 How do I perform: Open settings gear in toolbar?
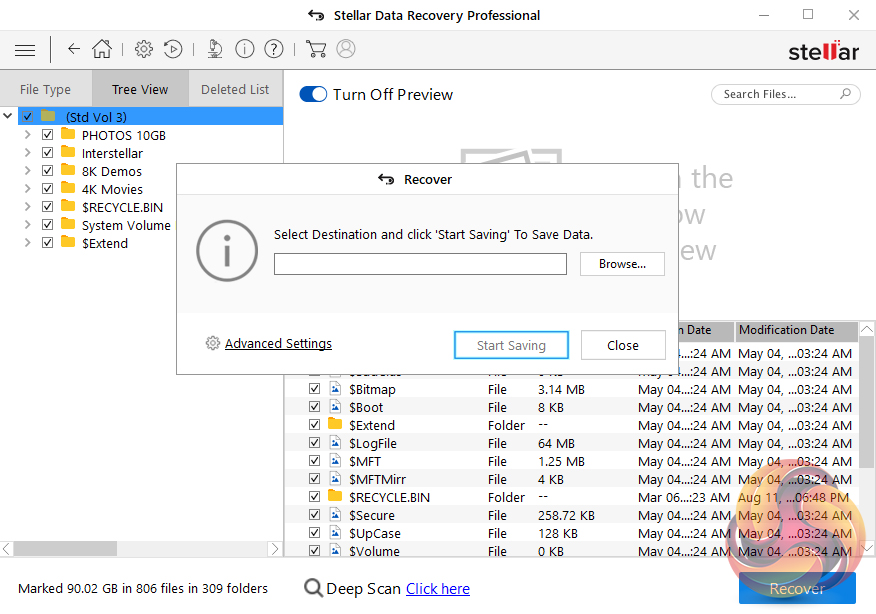(x=144, y=49)
